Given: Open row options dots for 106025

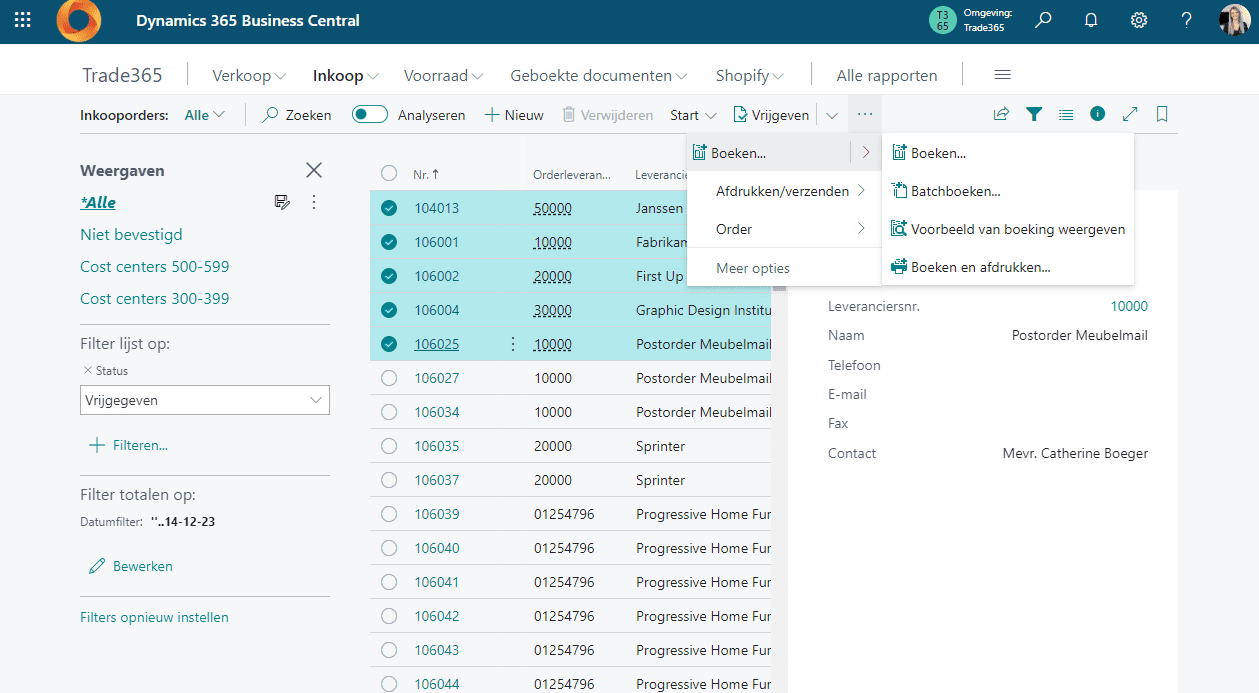Looking at the screenshot, I should pos(513,344).
